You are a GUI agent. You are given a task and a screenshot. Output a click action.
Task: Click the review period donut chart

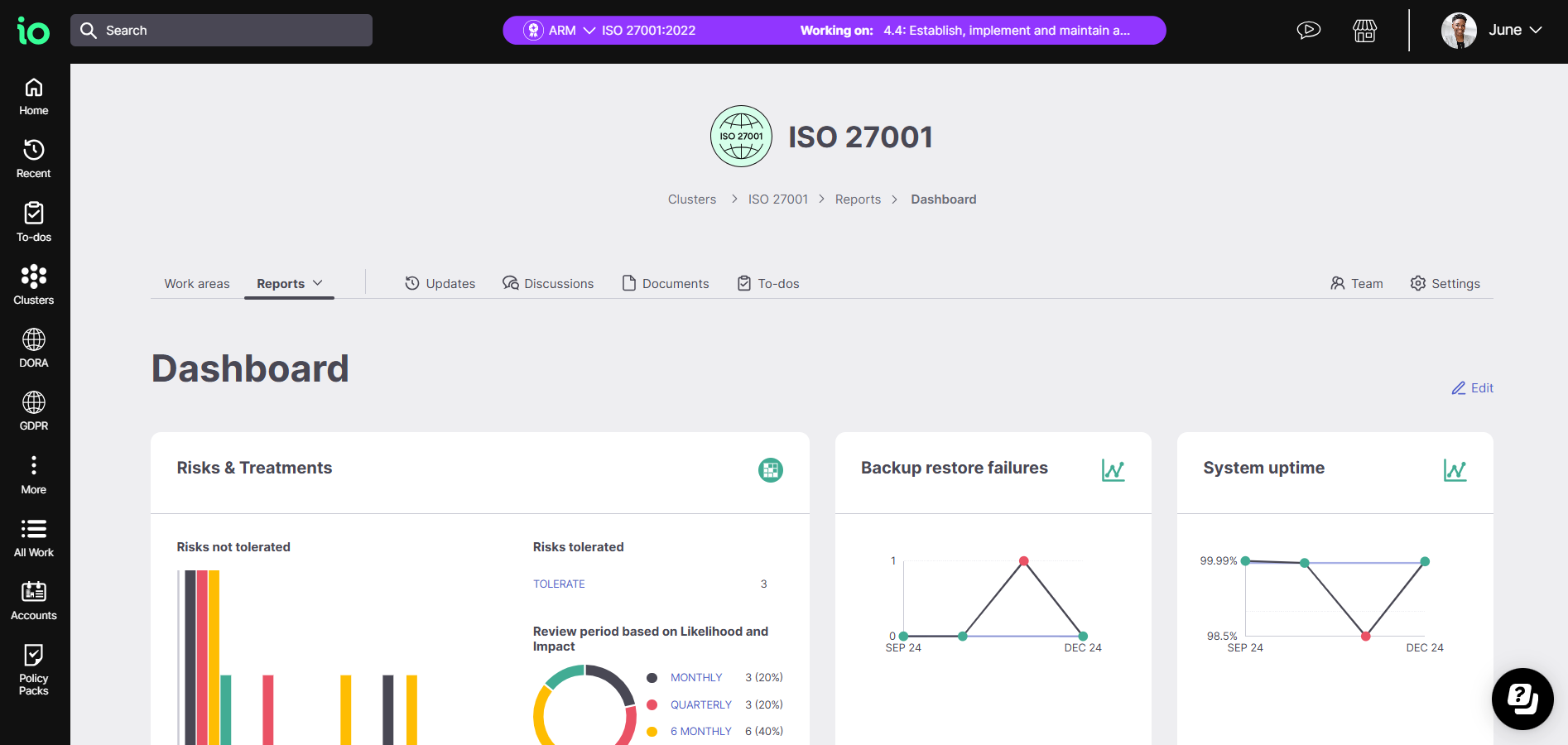point(584,705)
